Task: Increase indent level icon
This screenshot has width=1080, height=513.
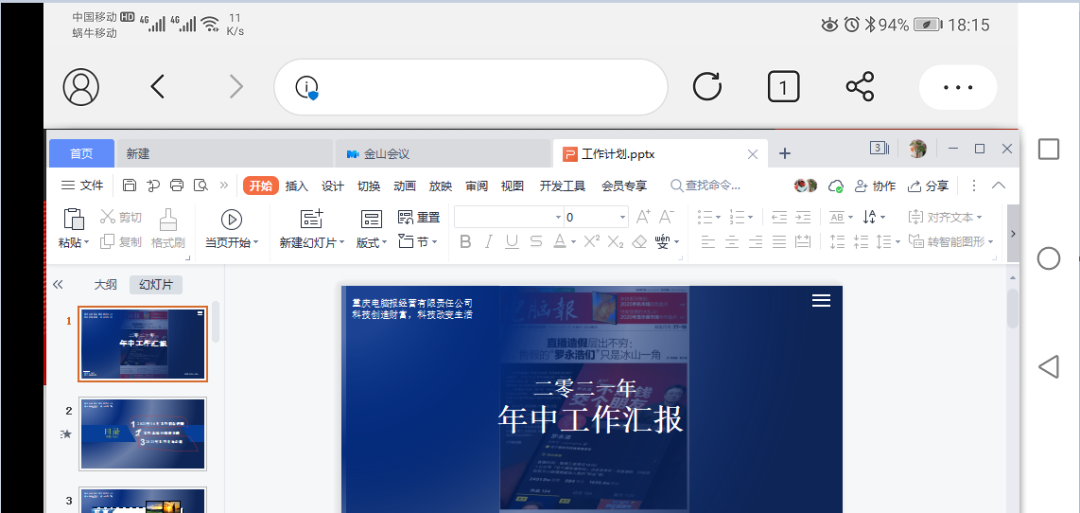Action: pos(803,217)
